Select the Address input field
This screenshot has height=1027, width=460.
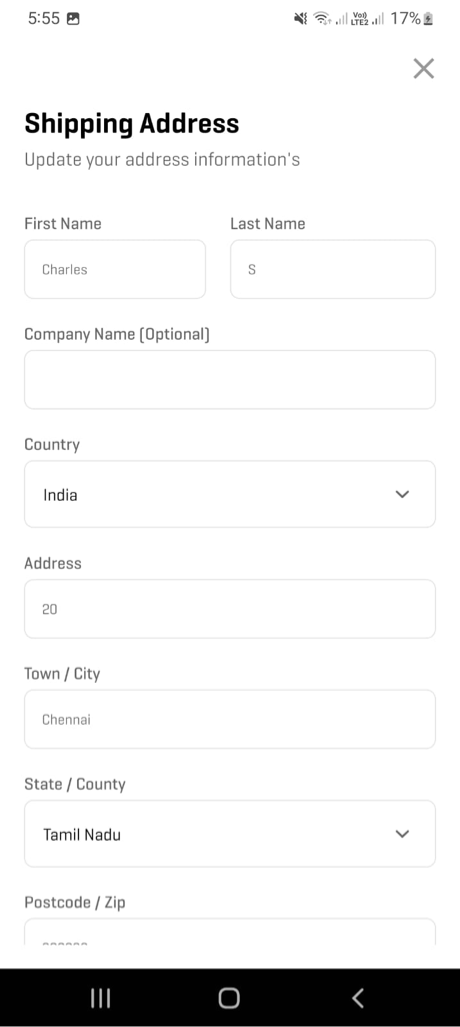click(x=230, y=609)
